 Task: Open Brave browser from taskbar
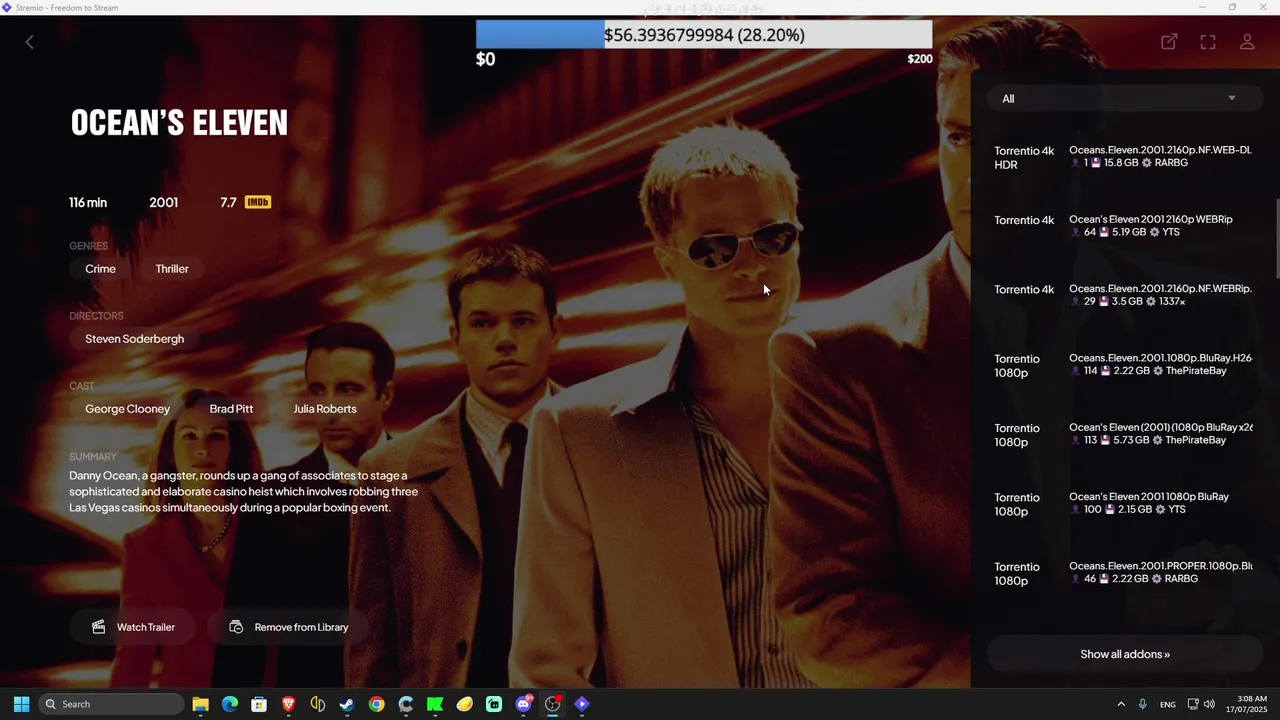(x=288, y=704)
